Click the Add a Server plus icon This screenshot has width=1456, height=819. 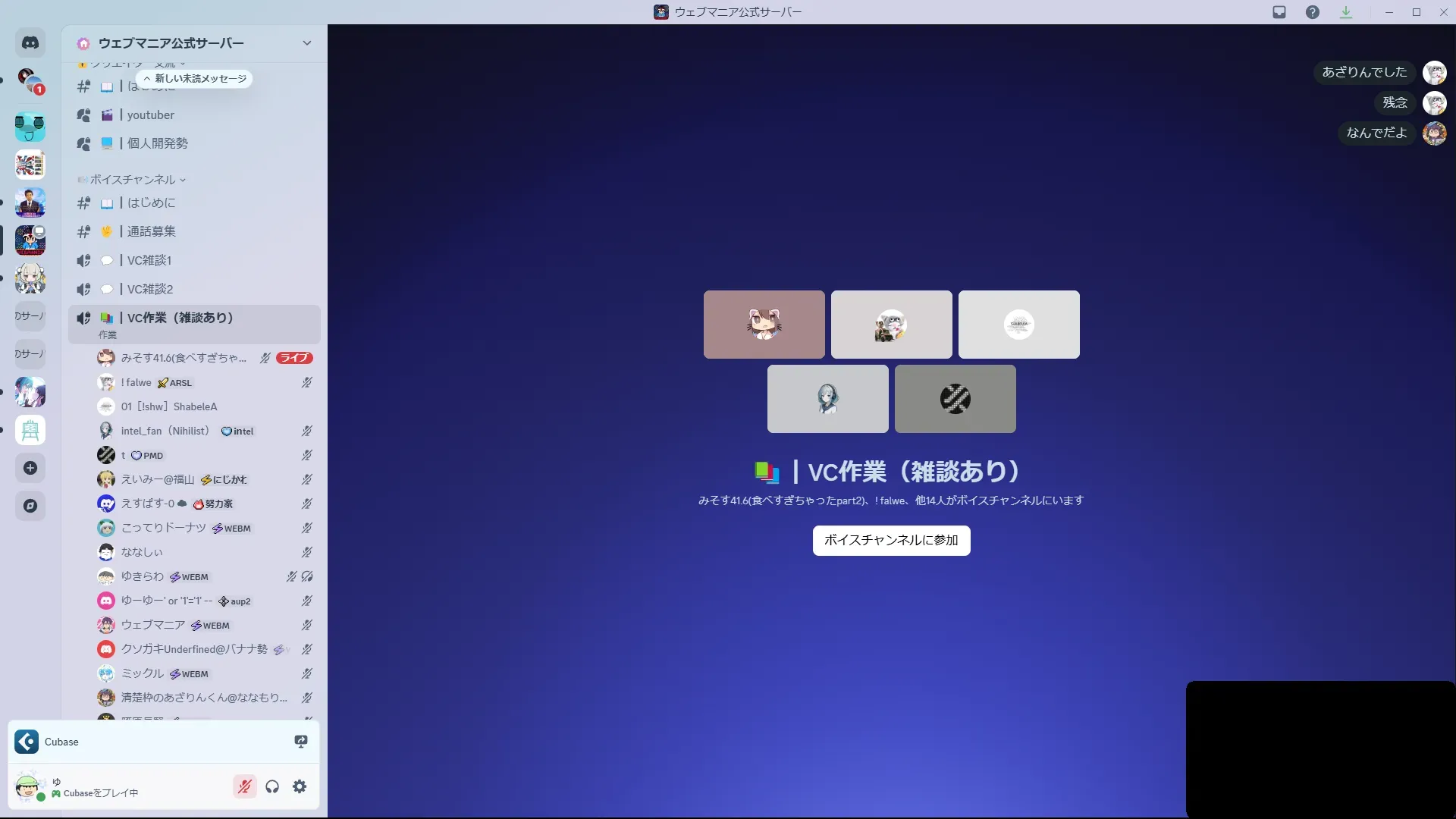tap(30, 468)
